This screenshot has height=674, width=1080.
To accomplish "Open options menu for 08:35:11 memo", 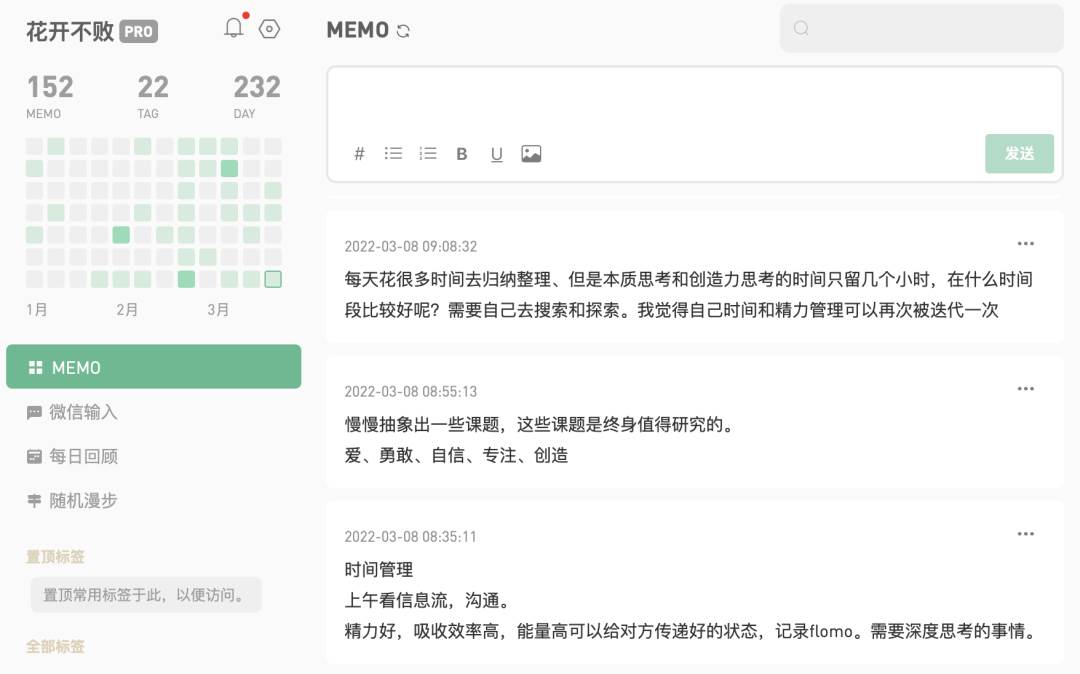I will 1026,534.
